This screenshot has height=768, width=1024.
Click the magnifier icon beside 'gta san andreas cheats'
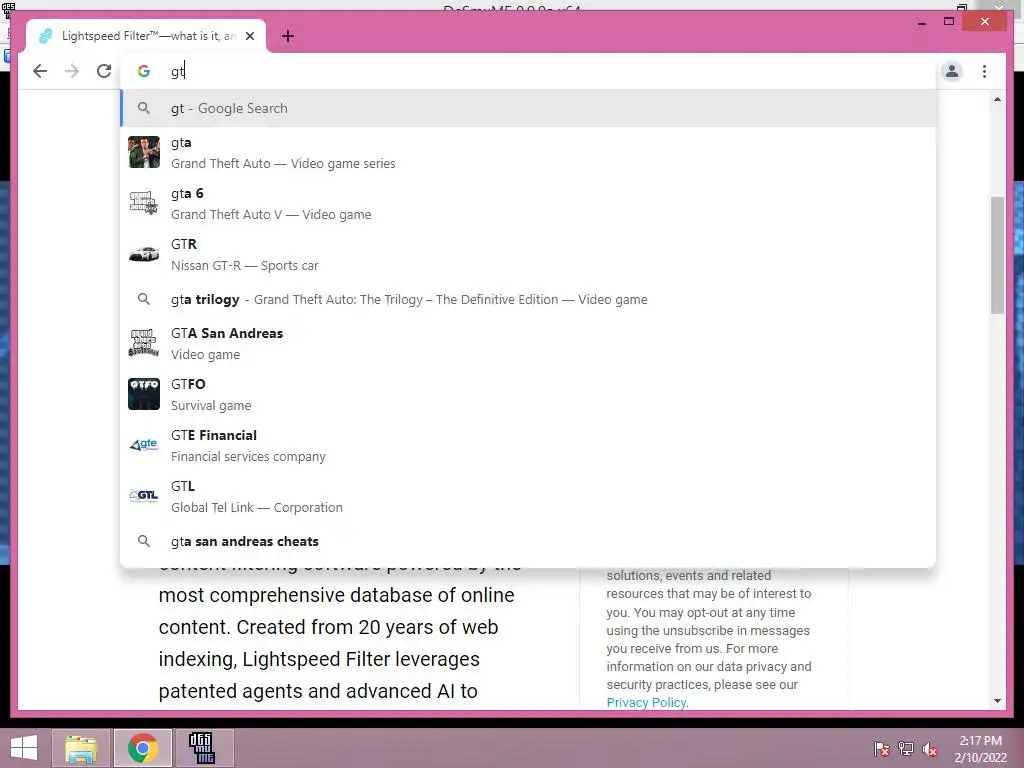(x=144, y=541)
